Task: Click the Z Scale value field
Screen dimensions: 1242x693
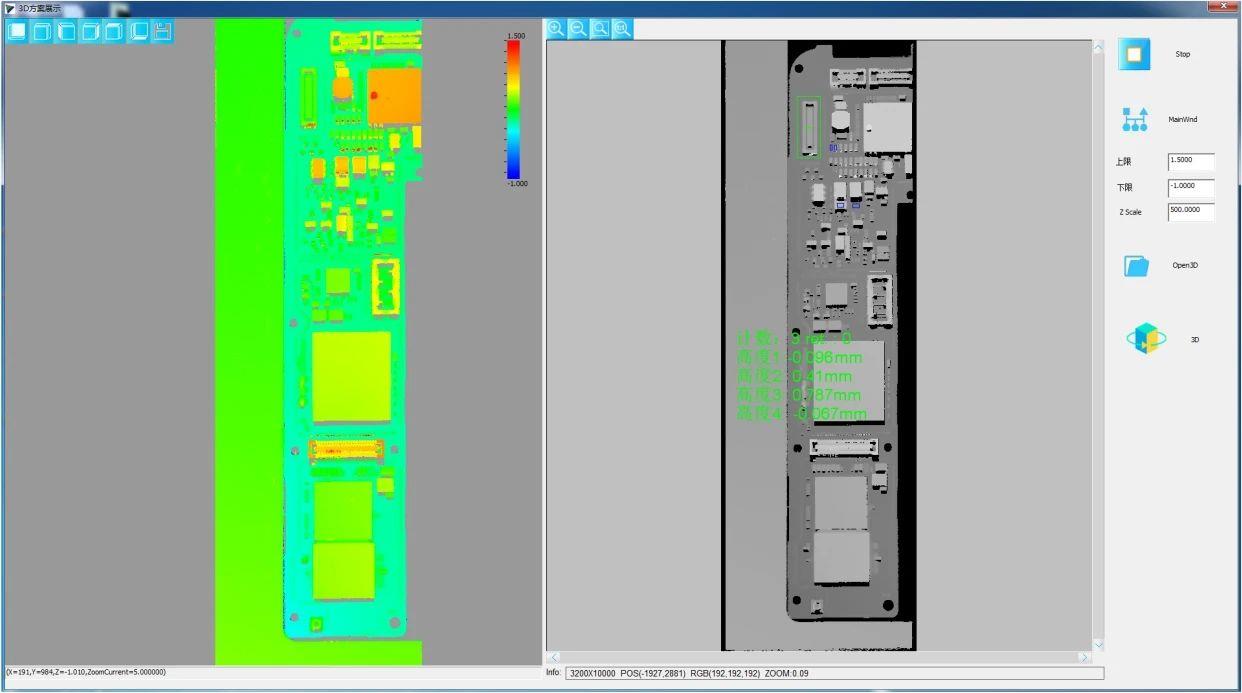Action: tap(1190, 212)
